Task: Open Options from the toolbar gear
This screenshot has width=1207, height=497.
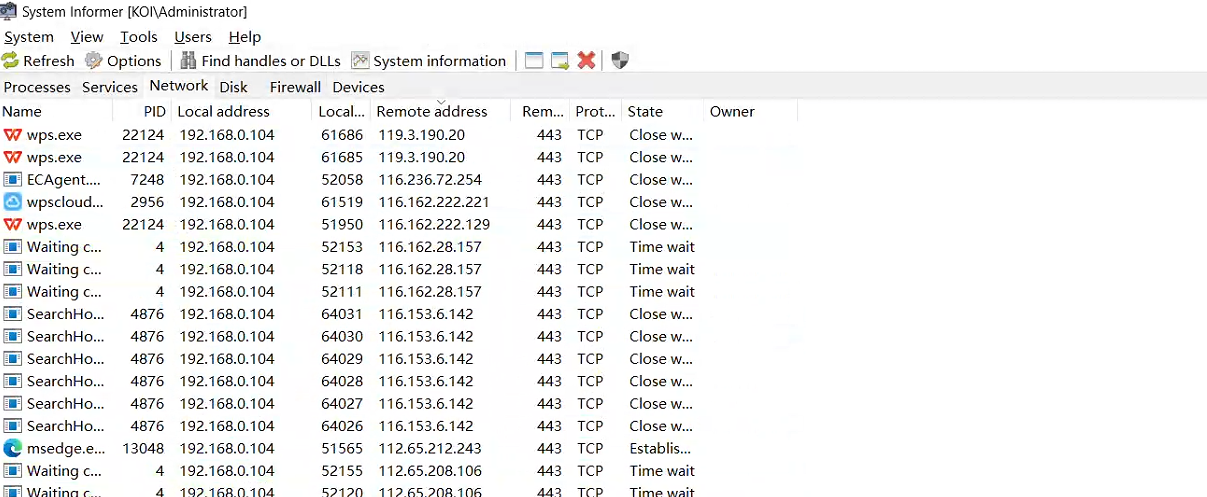Action: click(x=123, y=61)
